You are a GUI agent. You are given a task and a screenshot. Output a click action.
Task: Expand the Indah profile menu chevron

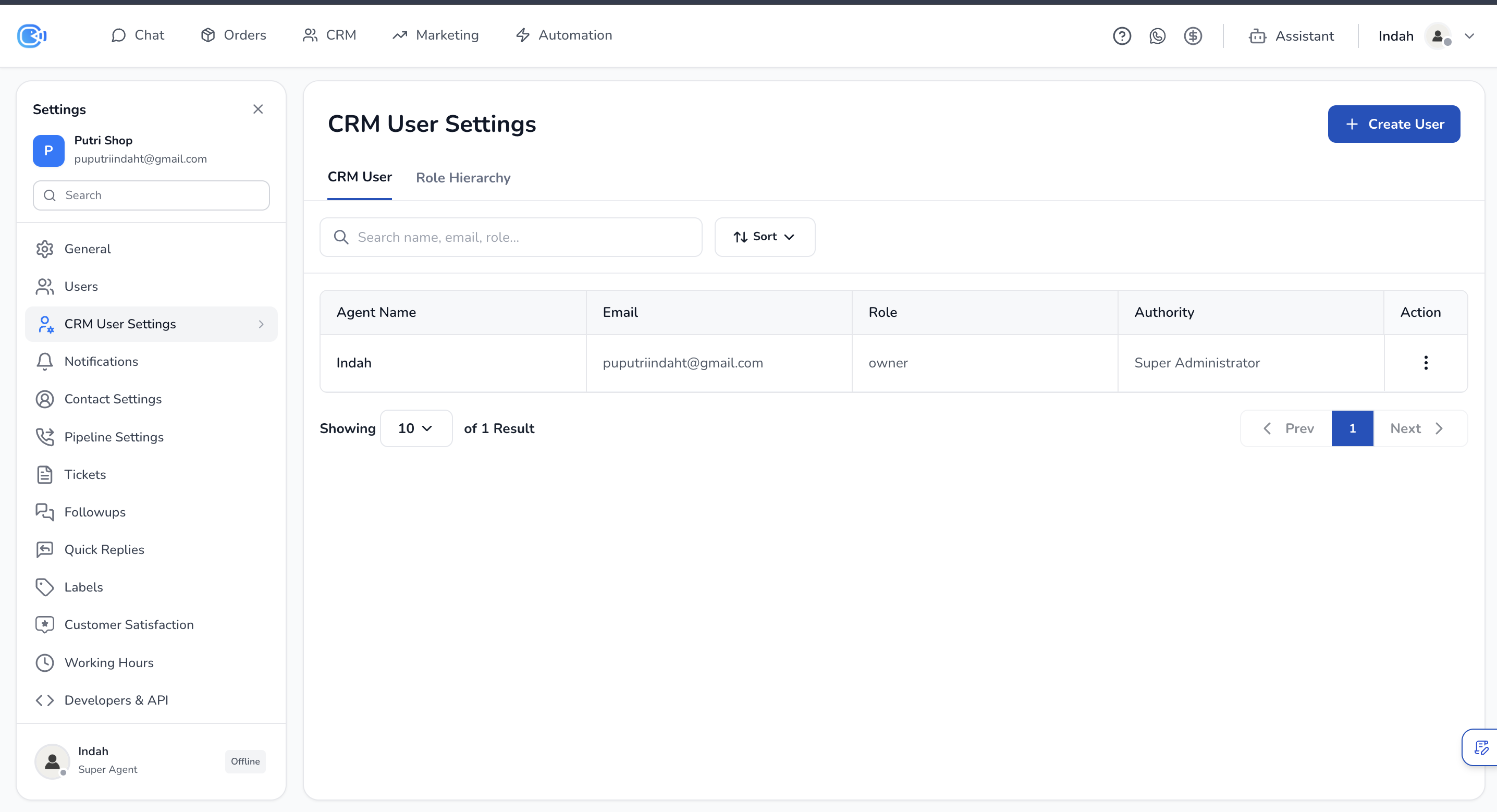click(x=1470, y=36)
